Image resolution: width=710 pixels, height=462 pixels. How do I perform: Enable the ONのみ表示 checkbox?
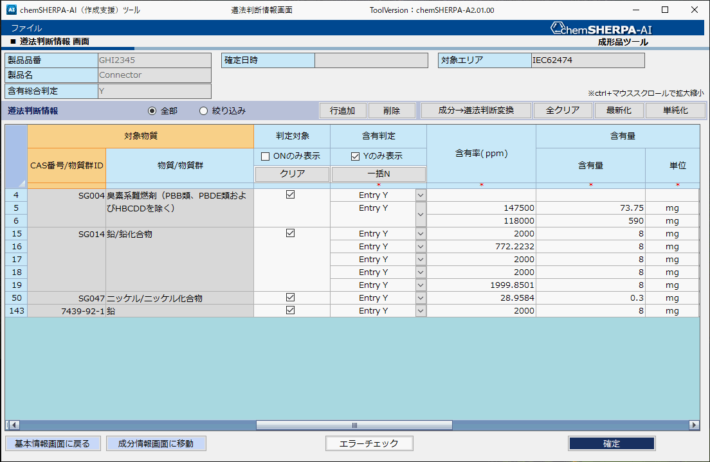pos(265,156)
